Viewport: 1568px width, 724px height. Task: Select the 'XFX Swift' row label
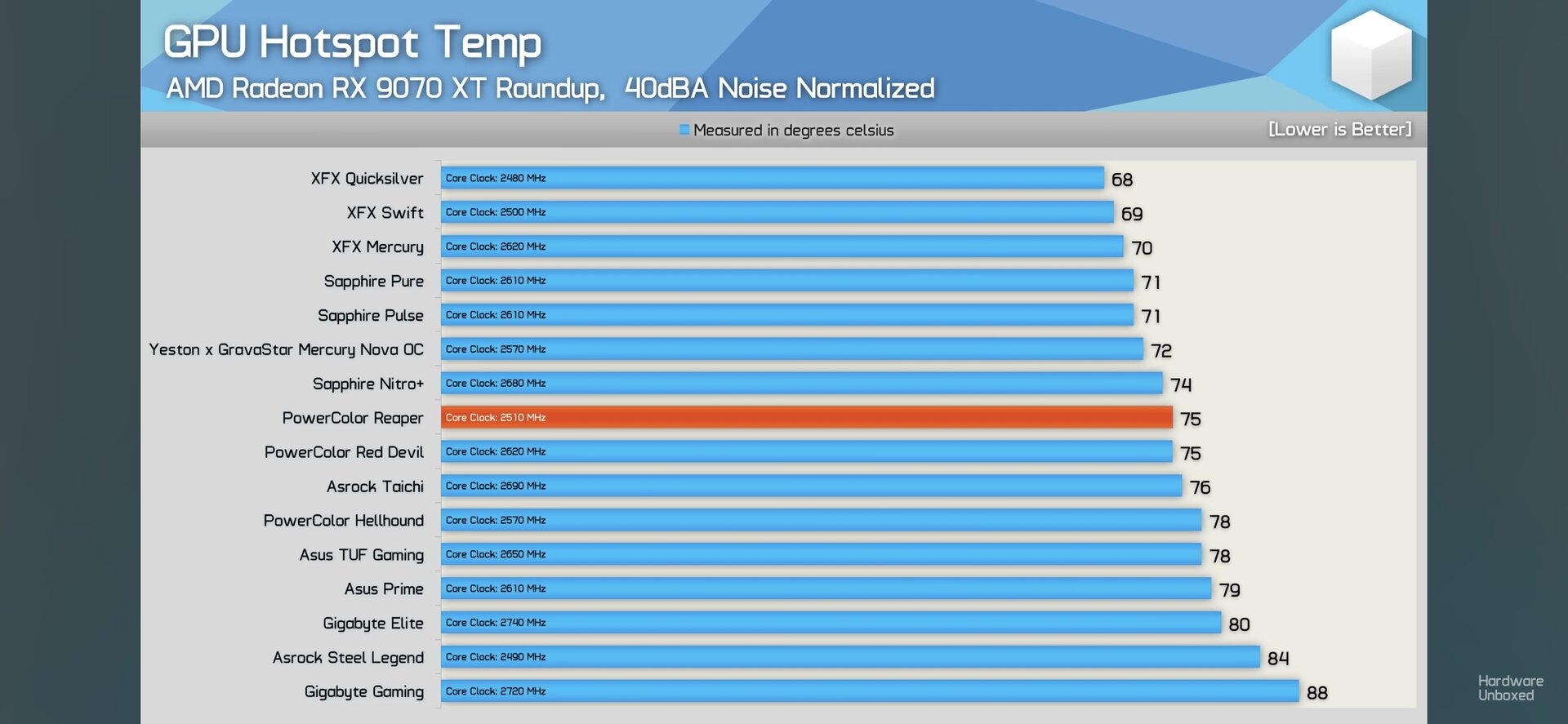point(385,213)
